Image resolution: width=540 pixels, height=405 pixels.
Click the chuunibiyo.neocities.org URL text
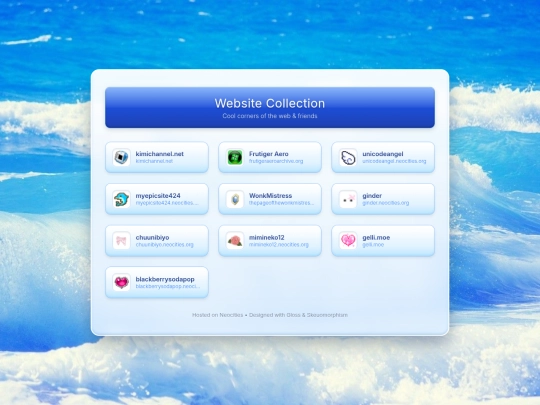pos(164,245)
